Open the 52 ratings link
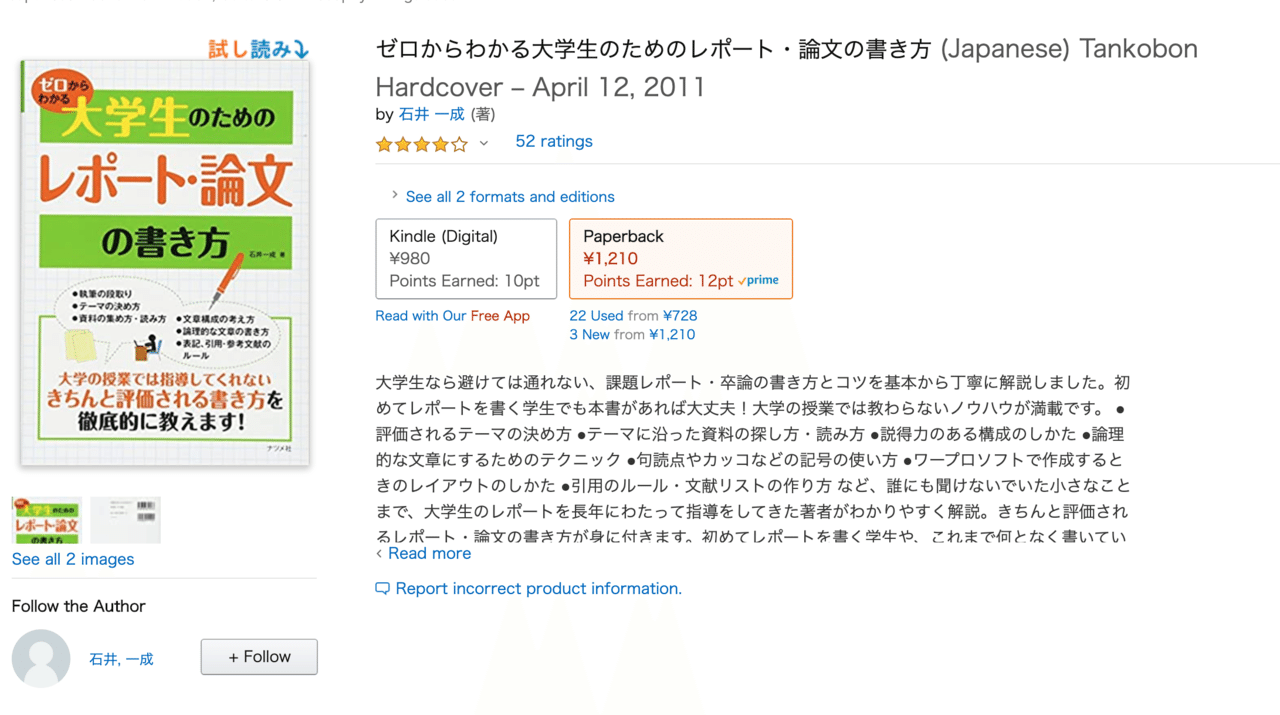 point(553,141)
